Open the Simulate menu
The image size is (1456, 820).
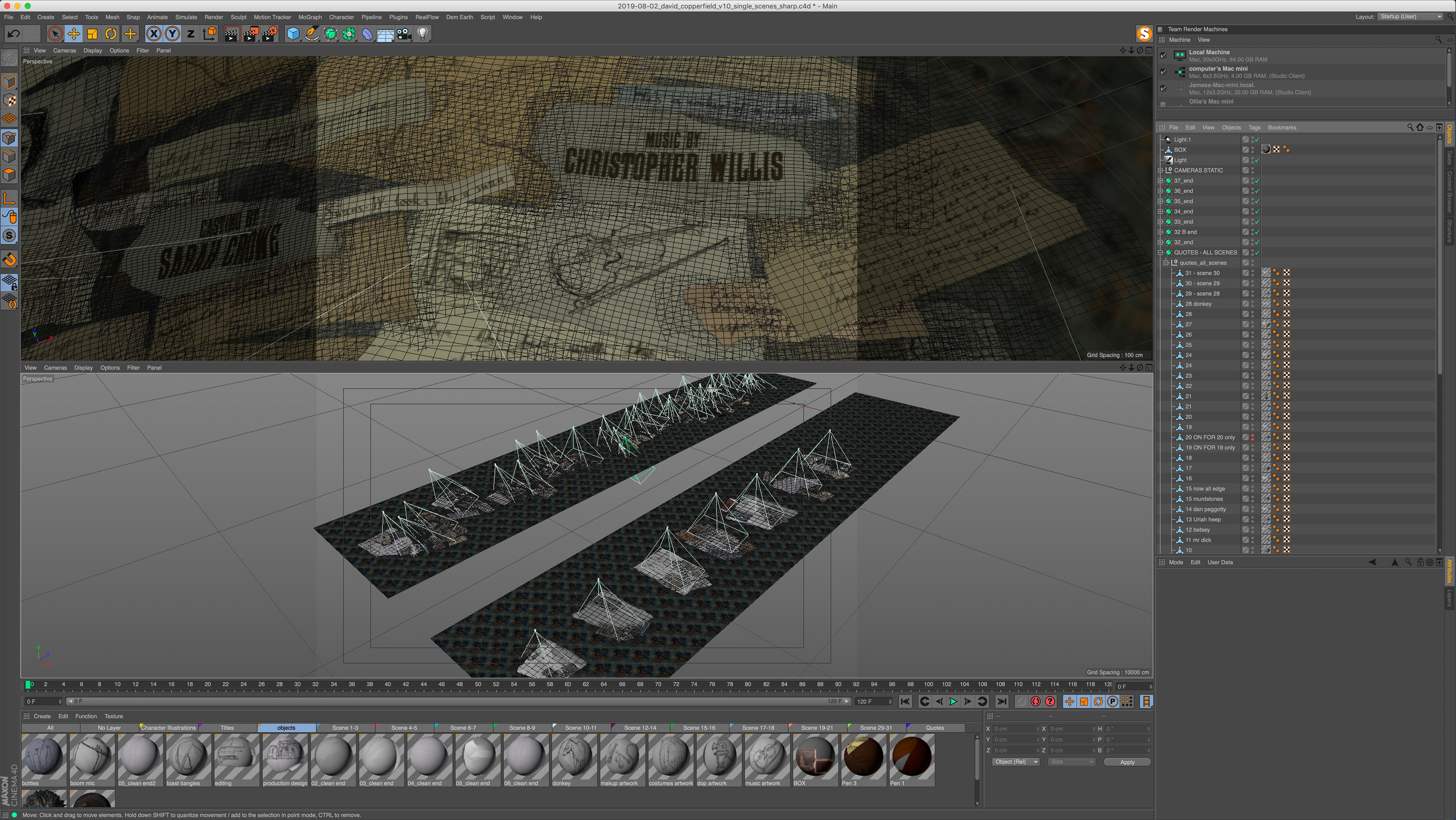(186, 17)
